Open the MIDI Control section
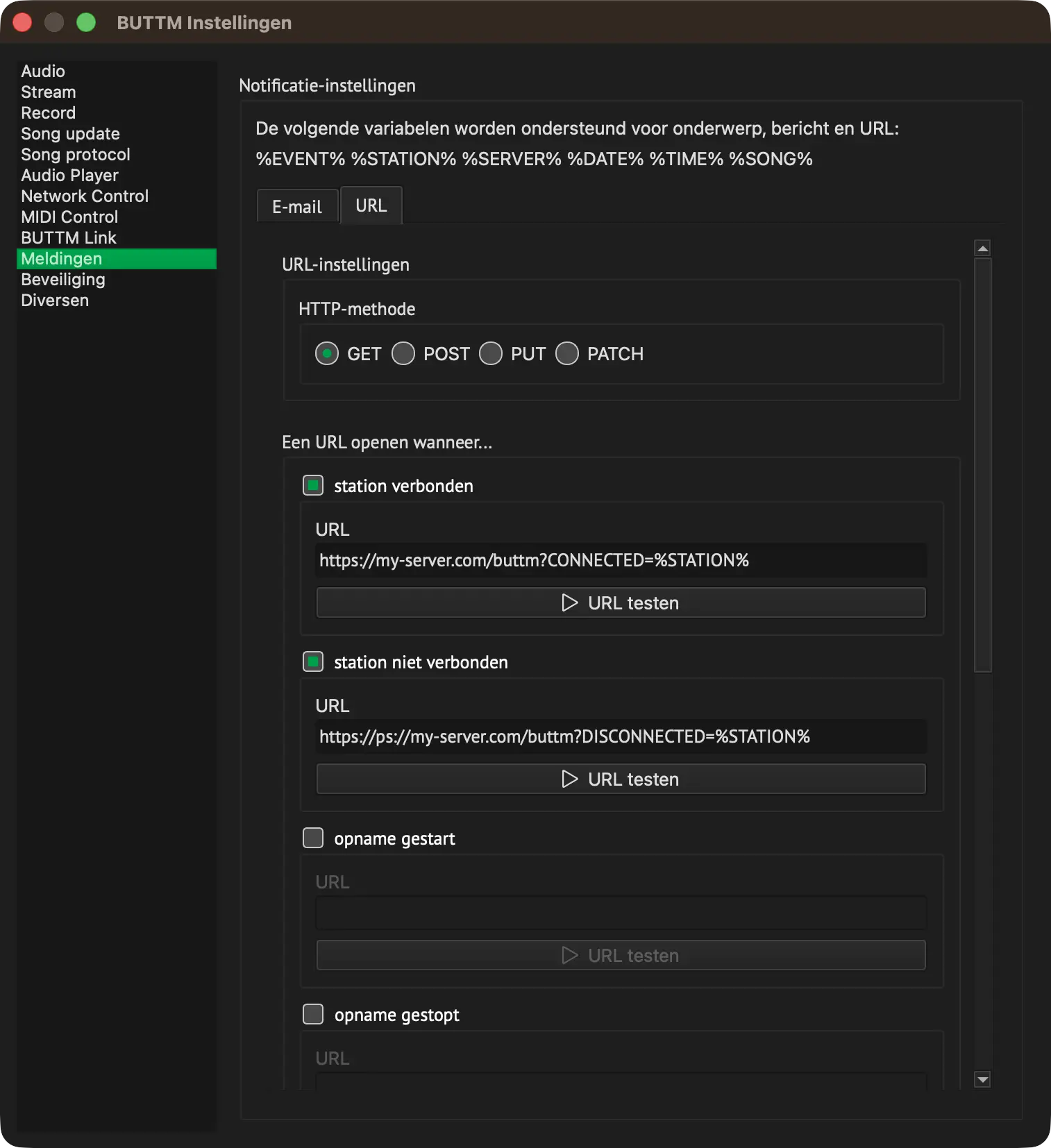 coord(117,217)
